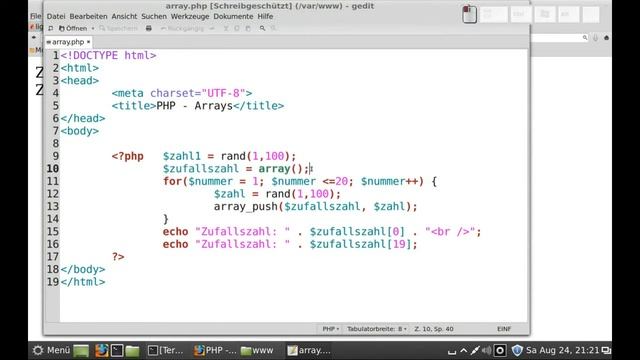The width and height of the screenshot is (640, 360).
Task: Click the title PHP - Arrays line
Action: click(x=198, y=106)
